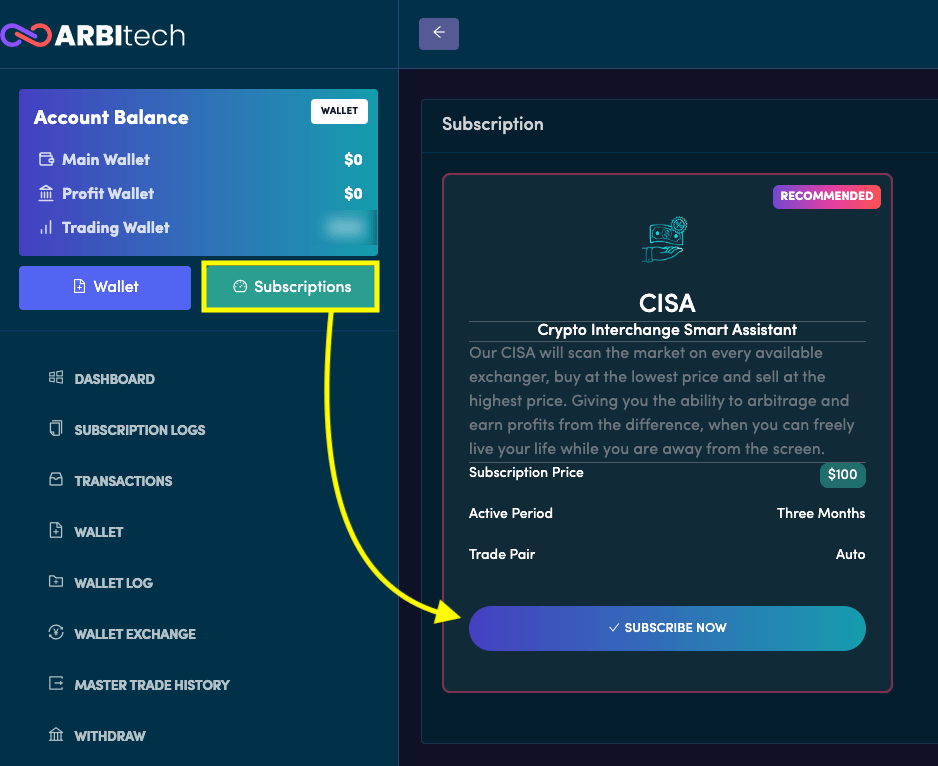
Task: Click the WALLET badge on Account Balance
Action: (x=339, y=111)
